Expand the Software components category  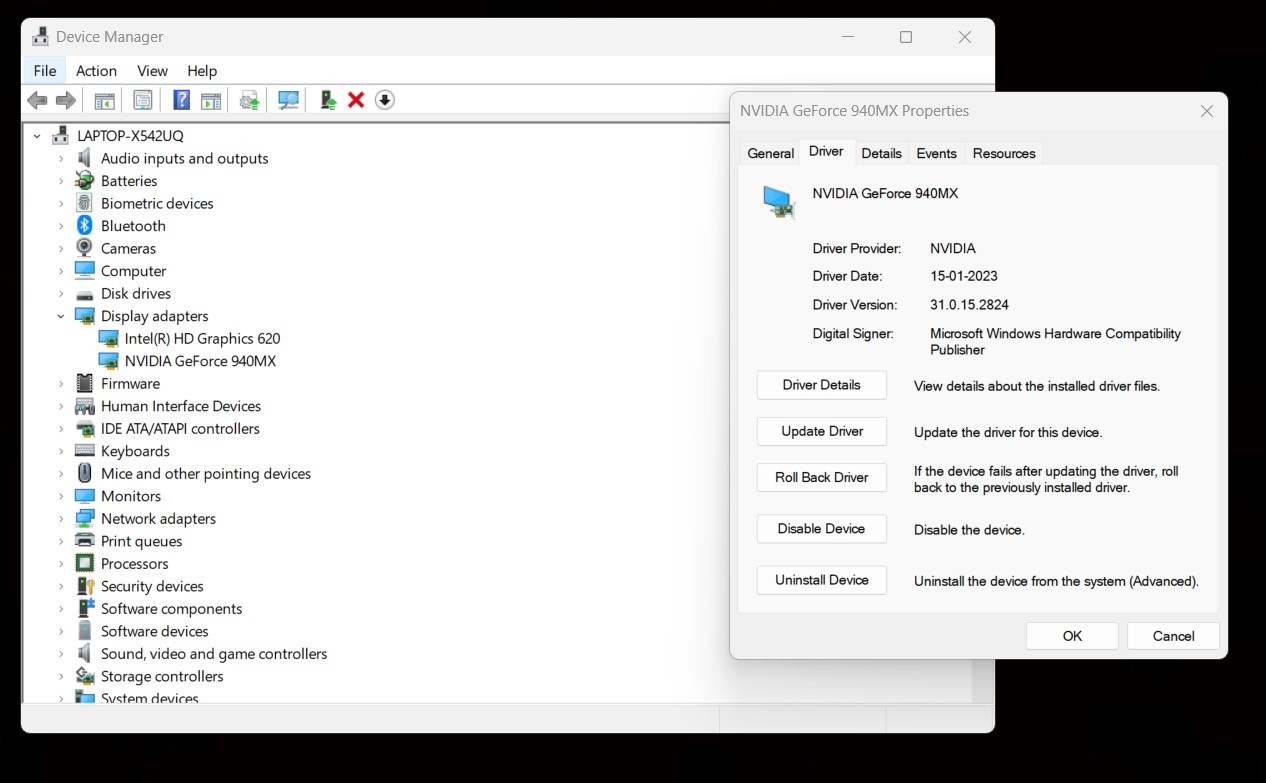pyautogui.click(x=61, y=609)
